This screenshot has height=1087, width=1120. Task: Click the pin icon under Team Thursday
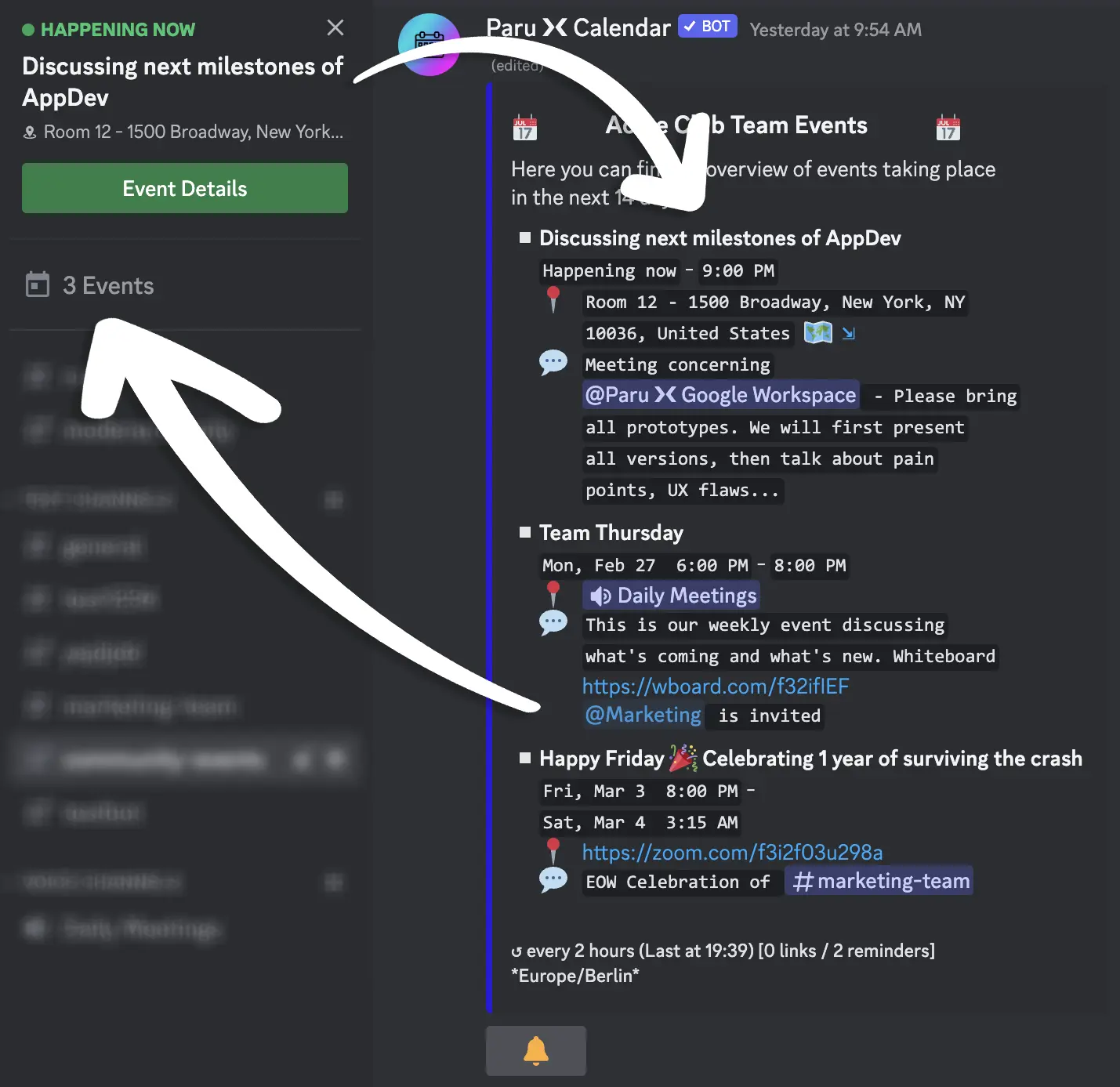pos(553,593)
